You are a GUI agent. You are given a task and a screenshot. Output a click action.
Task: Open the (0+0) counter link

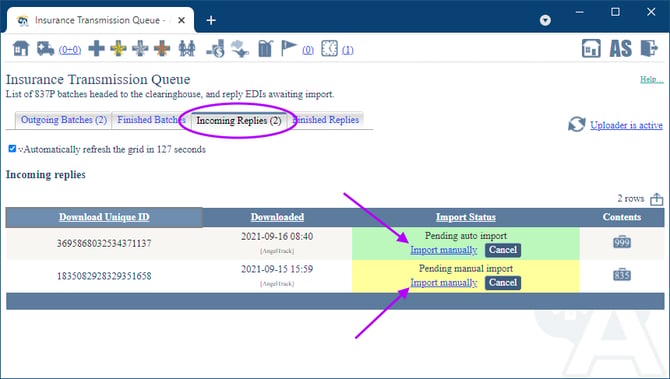(70, 50)
